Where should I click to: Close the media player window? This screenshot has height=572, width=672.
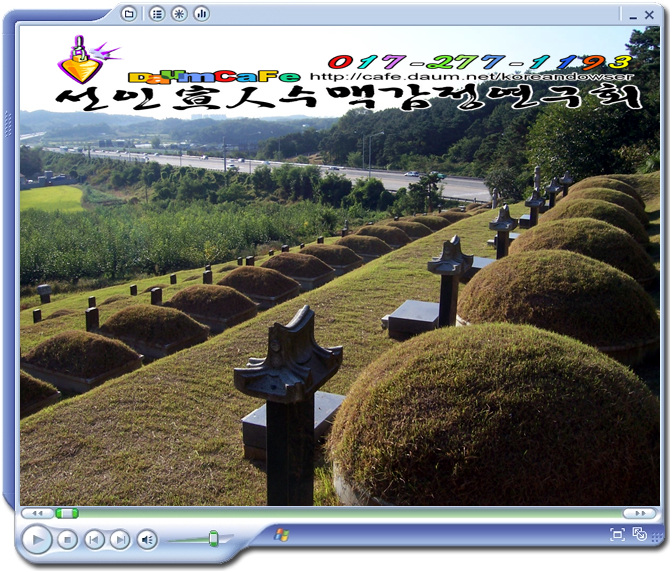click(x=649, y=15)
